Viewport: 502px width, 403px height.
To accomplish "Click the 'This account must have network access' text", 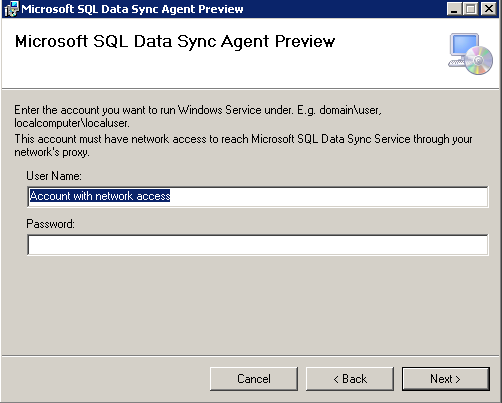I will point(243,145).
